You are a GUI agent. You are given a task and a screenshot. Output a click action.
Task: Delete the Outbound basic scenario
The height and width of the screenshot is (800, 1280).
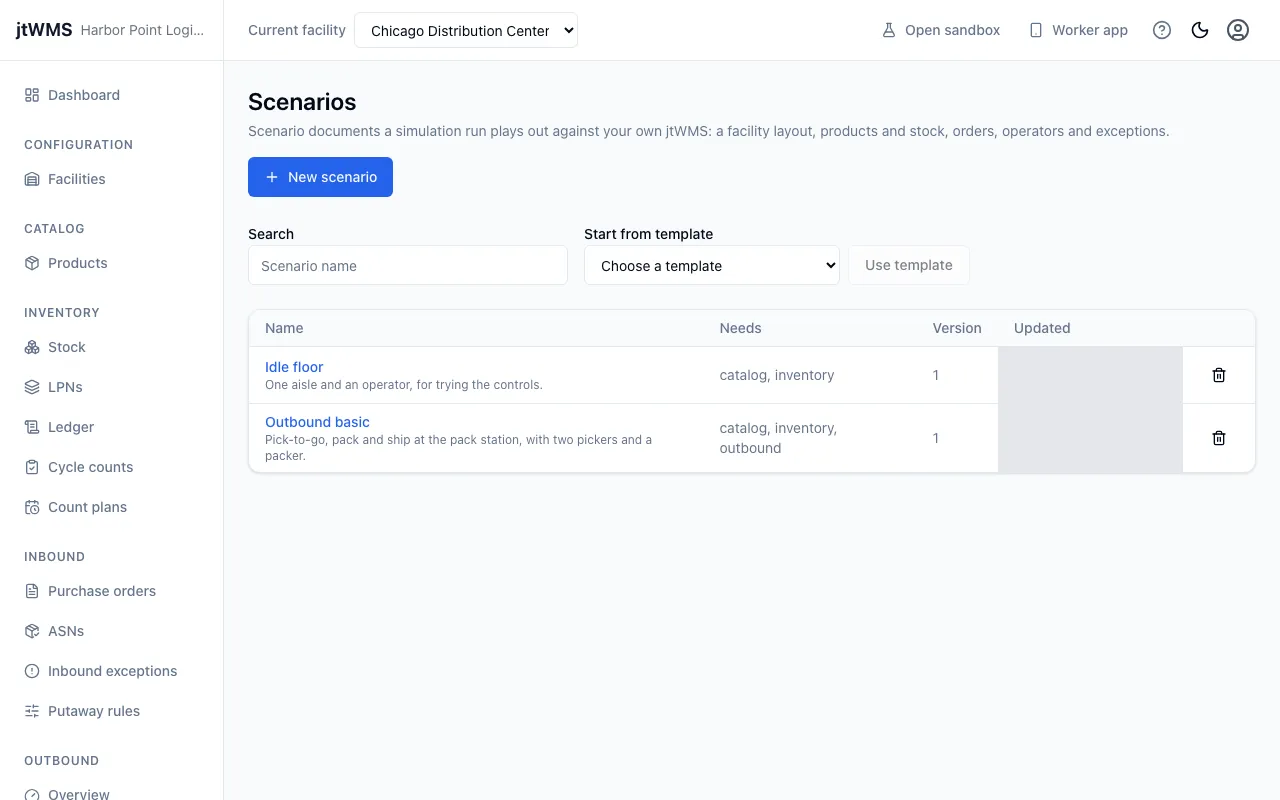click(1219, 438)
